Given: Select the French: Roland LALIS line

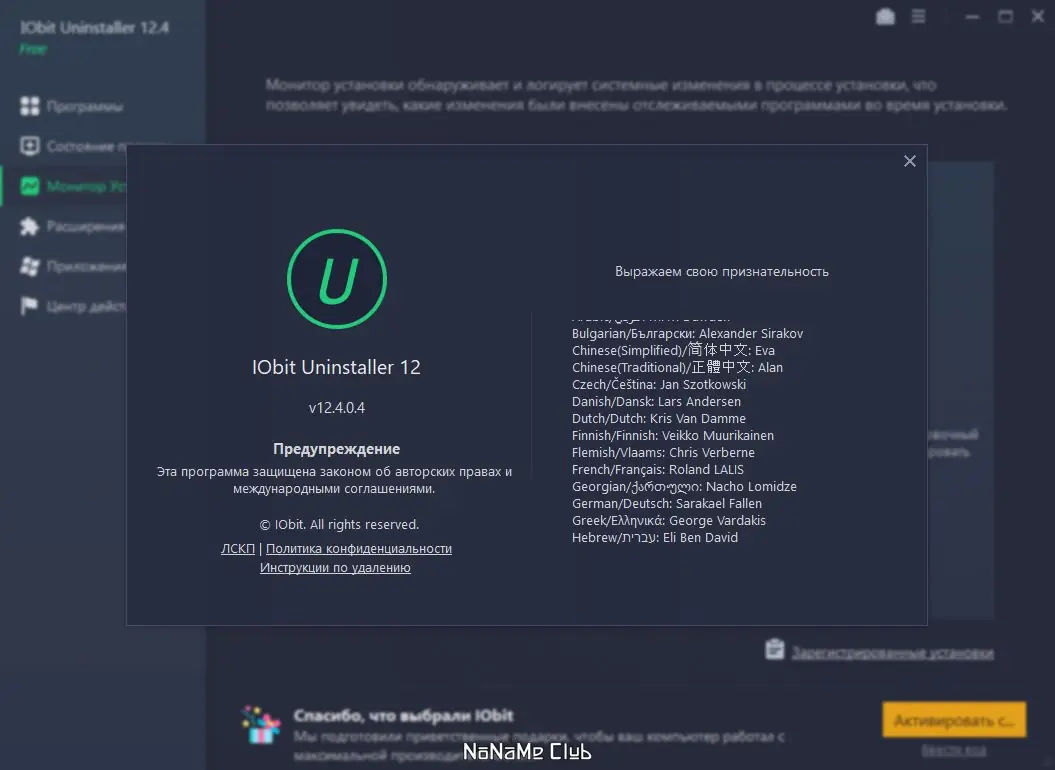Looking at the screenshot, I should pos(658,469).
